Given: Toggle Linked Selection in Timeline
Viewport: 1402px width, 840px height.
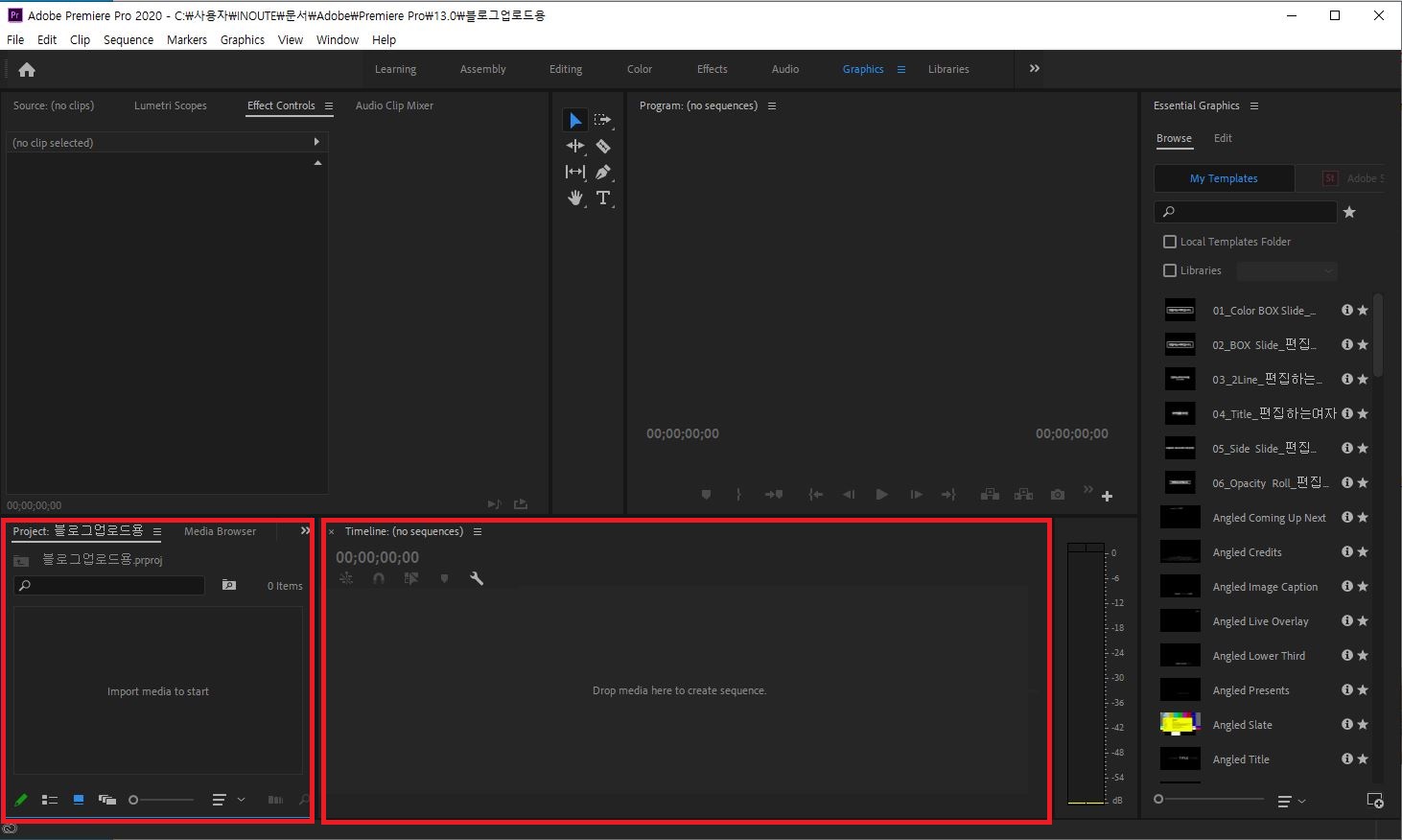Looking at the screenshot, I should [x=411, y=578].
